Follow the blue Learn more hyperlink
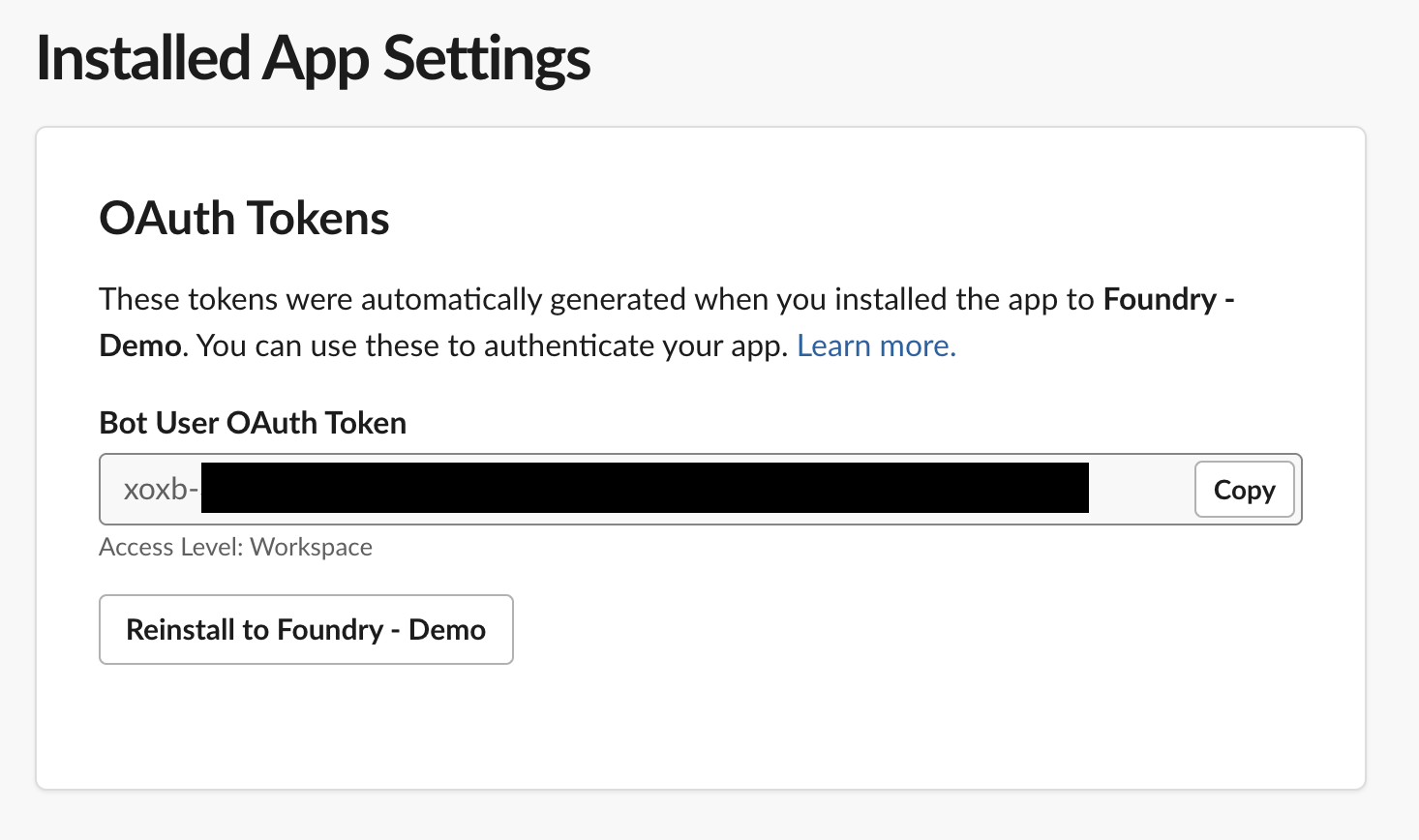1419x840 pixels. (874, 345)
